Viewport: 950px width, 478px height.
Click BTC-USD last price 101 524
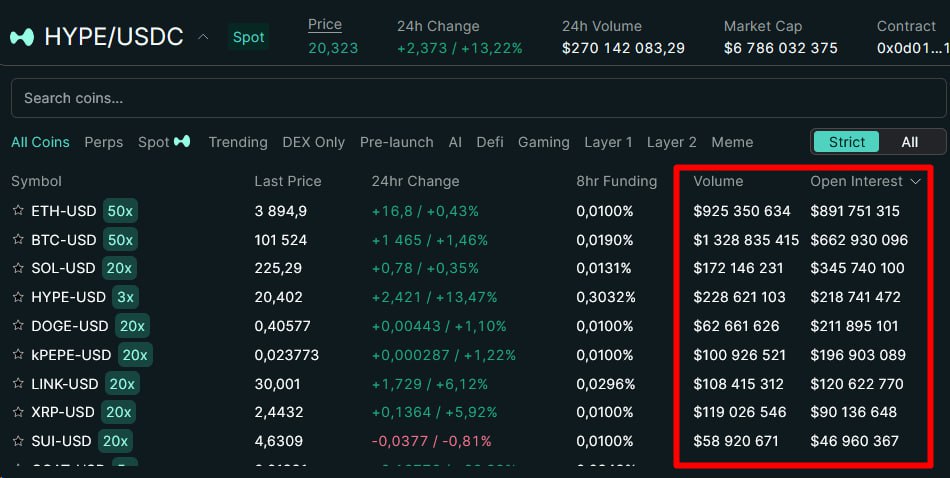click(x=281, y=240)
